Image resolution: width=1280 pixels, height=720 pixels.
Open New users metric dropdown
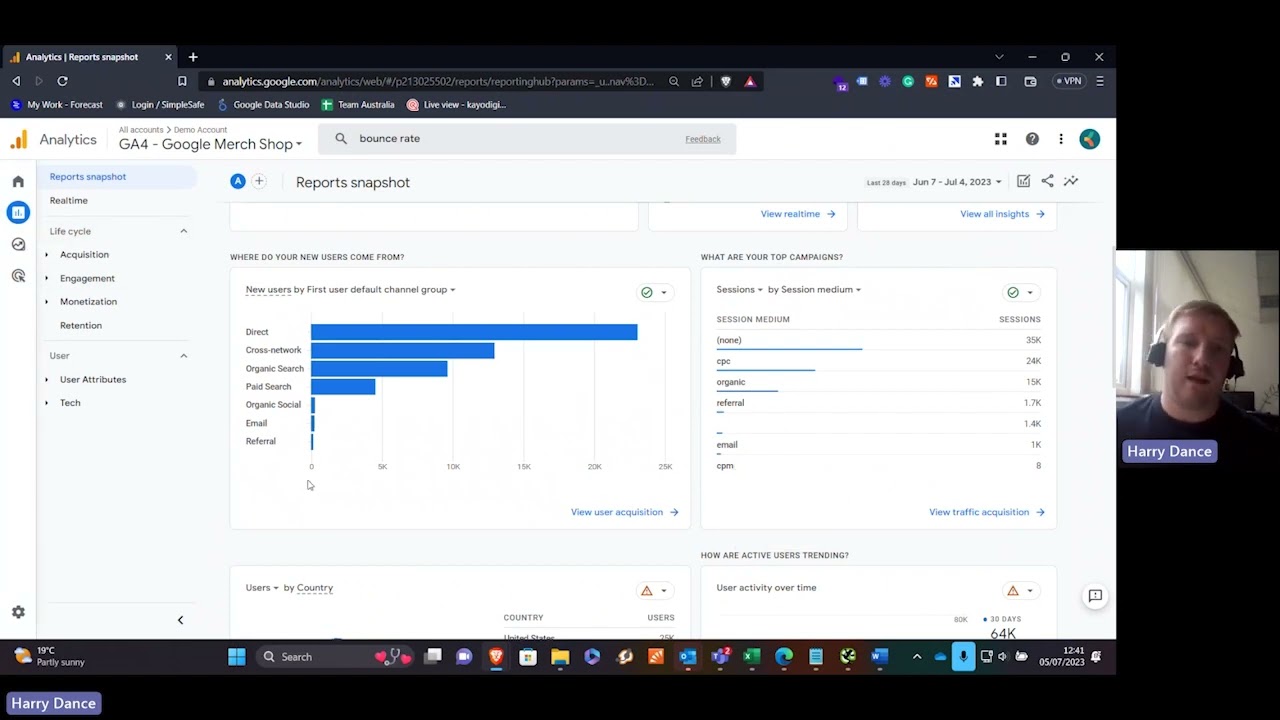(x=269, y=290)
